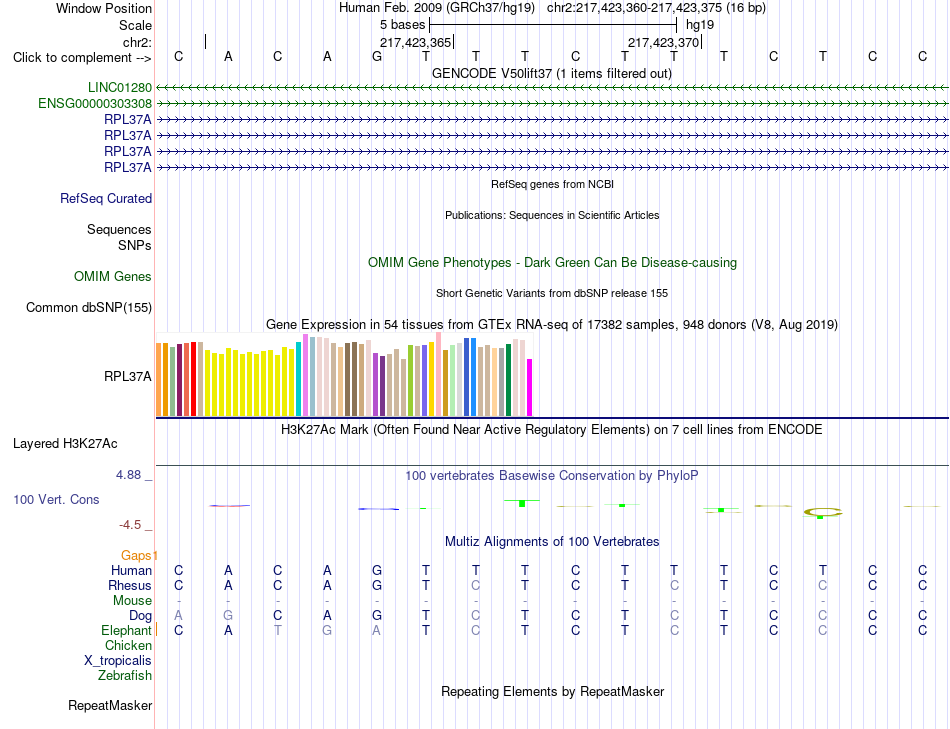Click the Common dbSNP(155) track label
This screenshot has height=729, width=950.
[89, 308]
